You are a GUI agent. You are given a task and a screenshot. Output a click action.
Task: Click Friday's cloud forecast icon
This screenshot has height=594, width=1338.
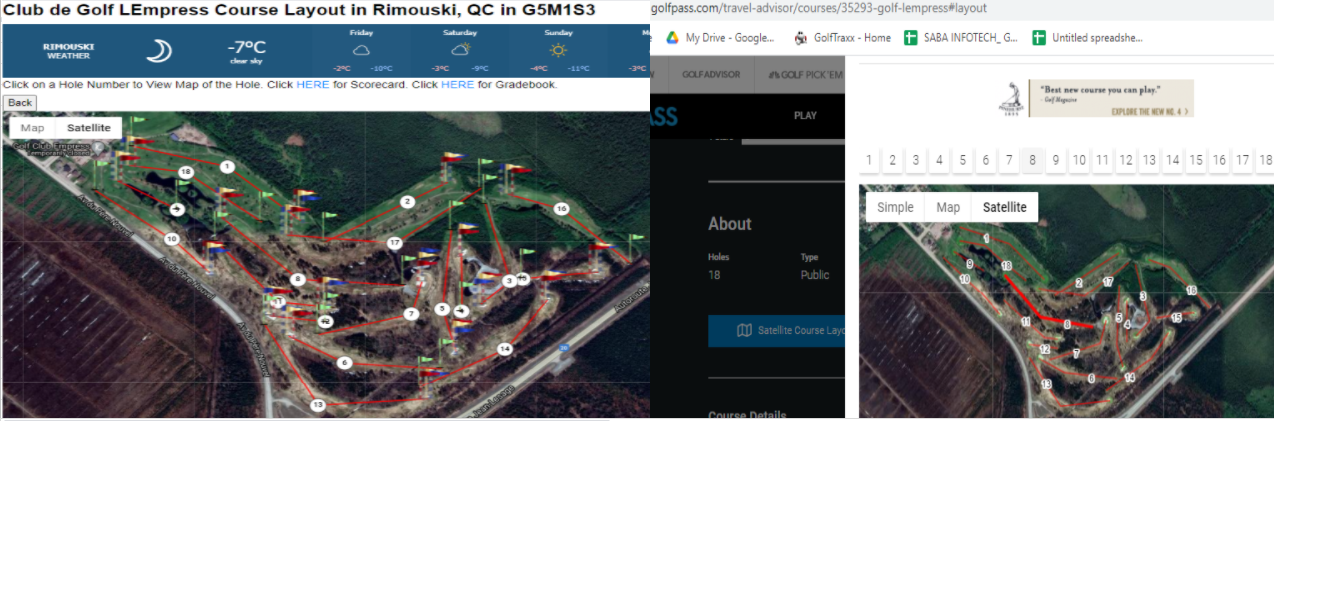361,49
